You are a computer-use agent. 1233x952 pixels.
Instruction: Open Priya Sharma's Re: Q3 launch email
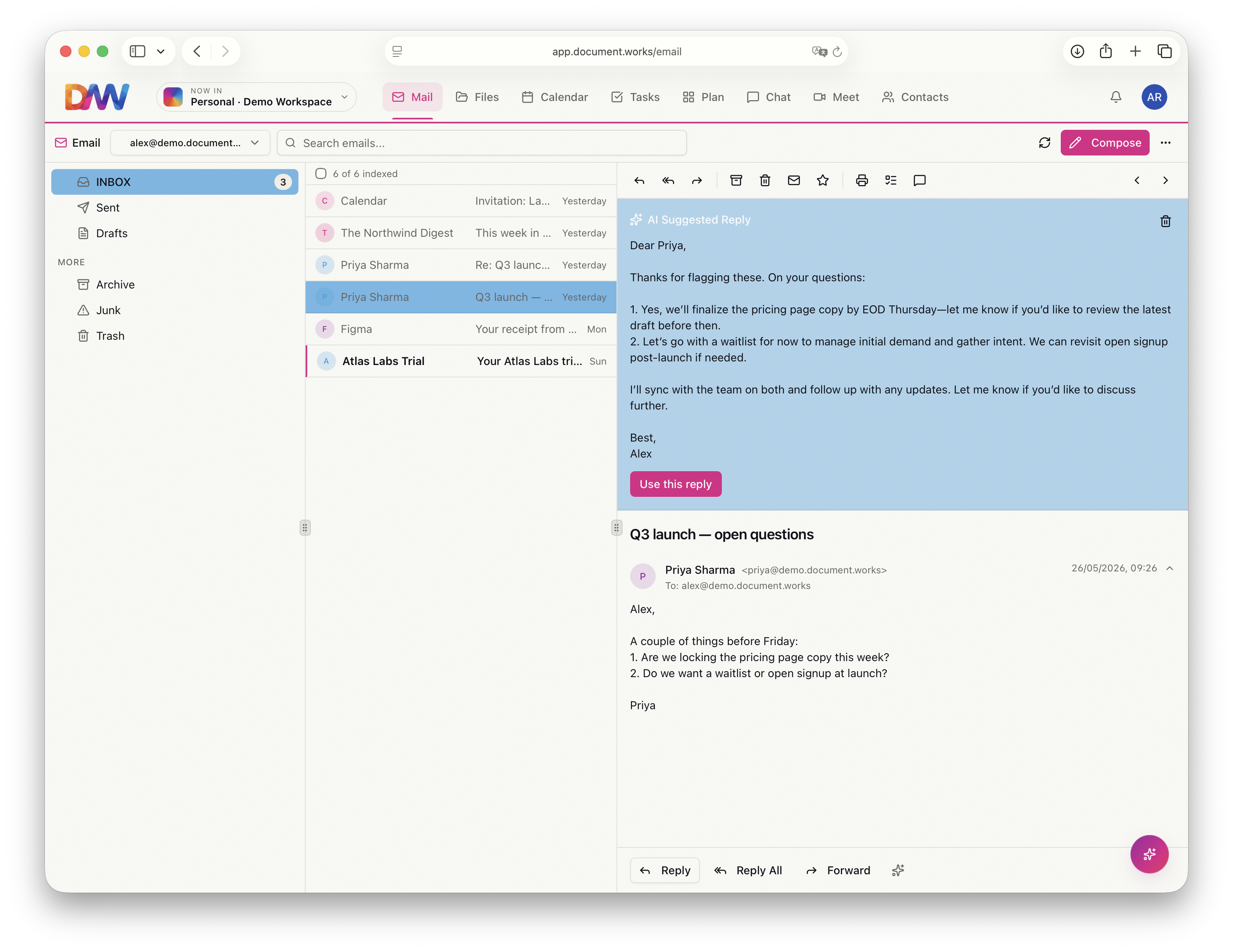point(461,265)
